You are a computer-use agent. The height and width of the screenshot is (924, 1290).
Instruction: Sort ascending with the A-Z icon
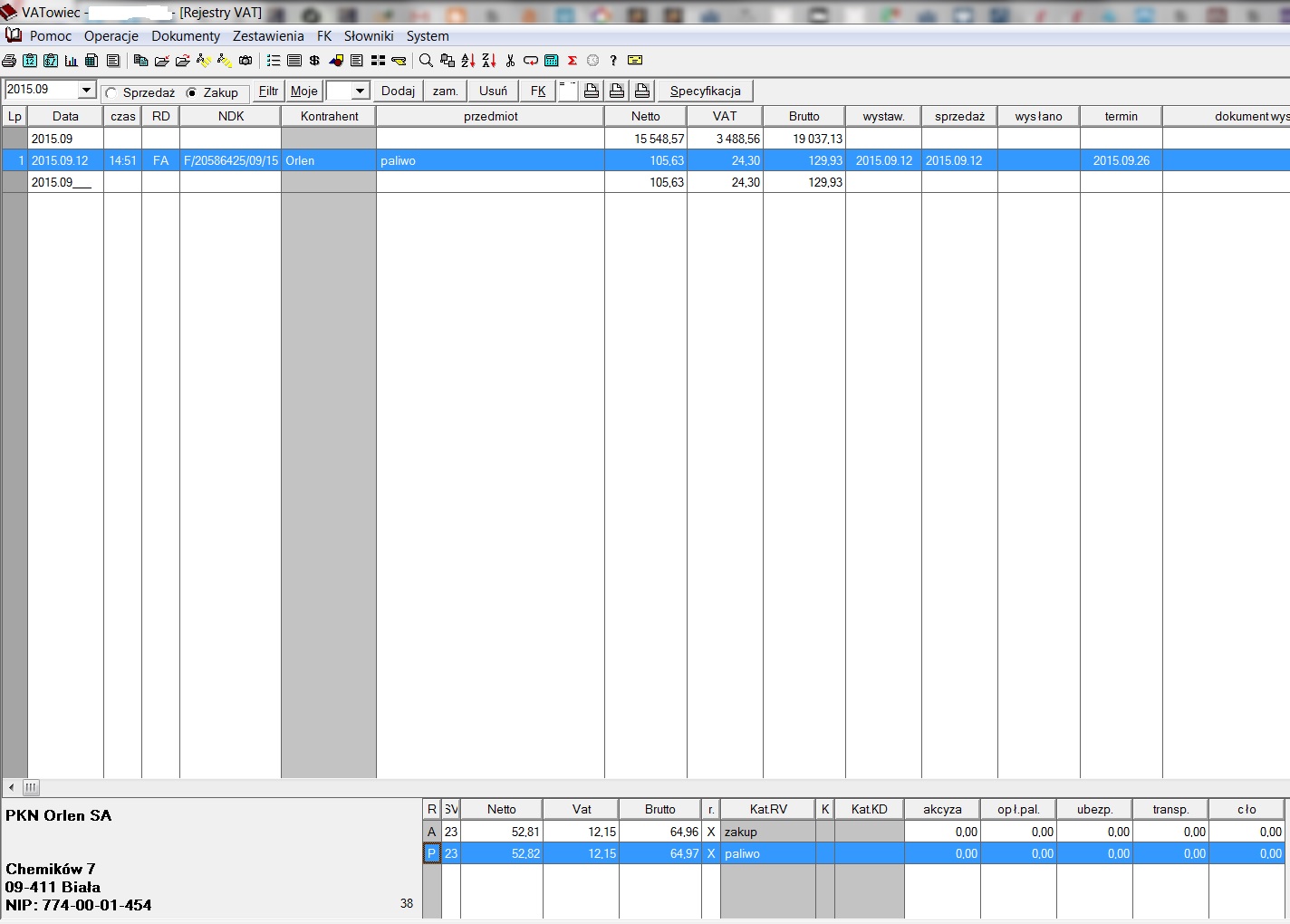point(467,61)
